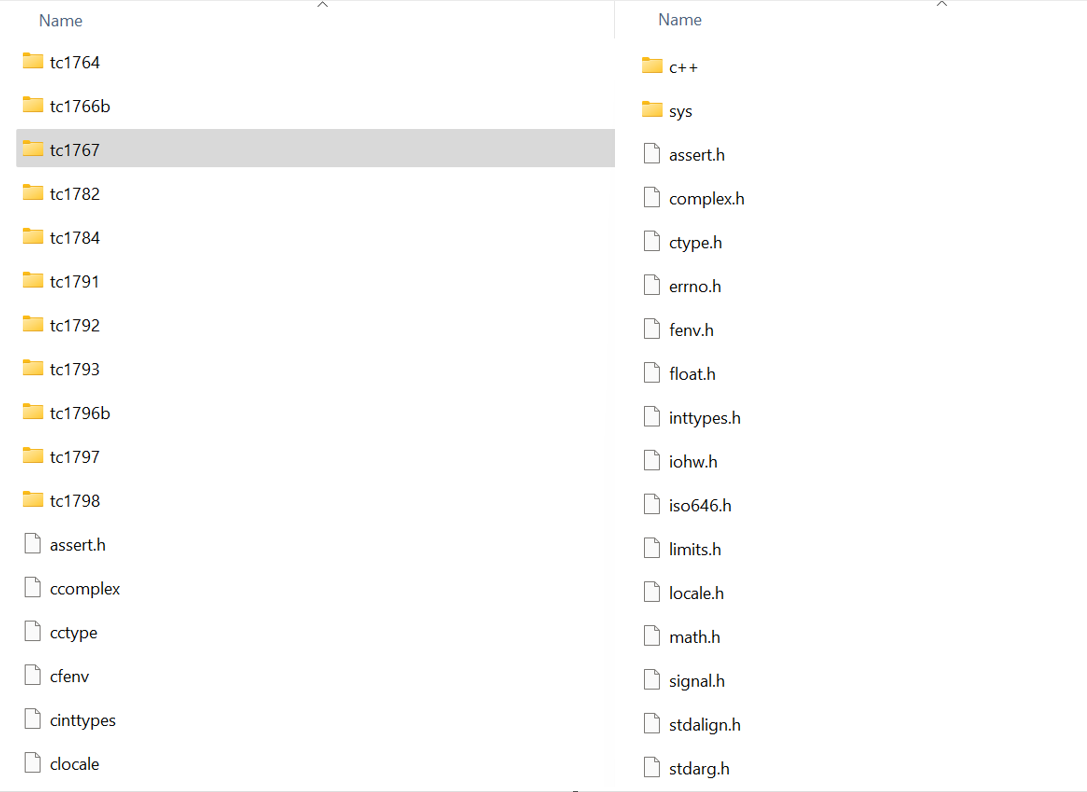Click the iso646.h file icon
The image size is (1087, 792).
coord(652,505)
